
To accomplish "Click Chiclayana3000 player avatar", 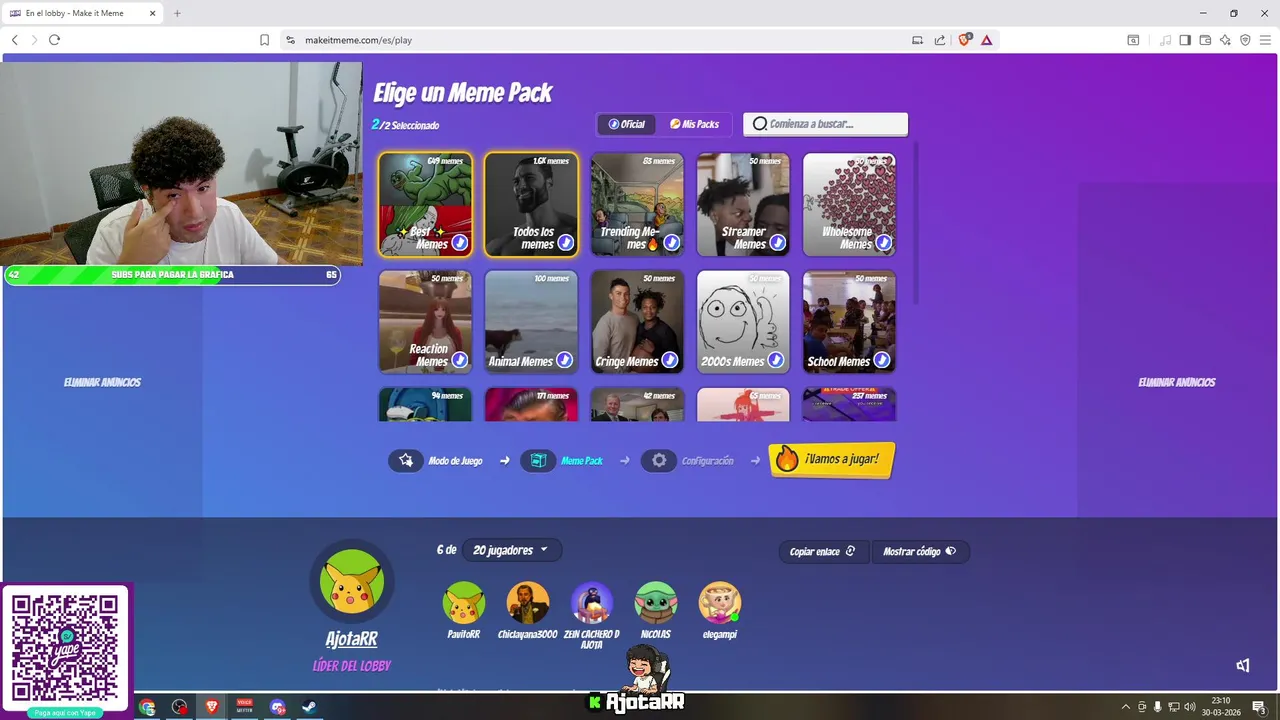I will (528, 603).
